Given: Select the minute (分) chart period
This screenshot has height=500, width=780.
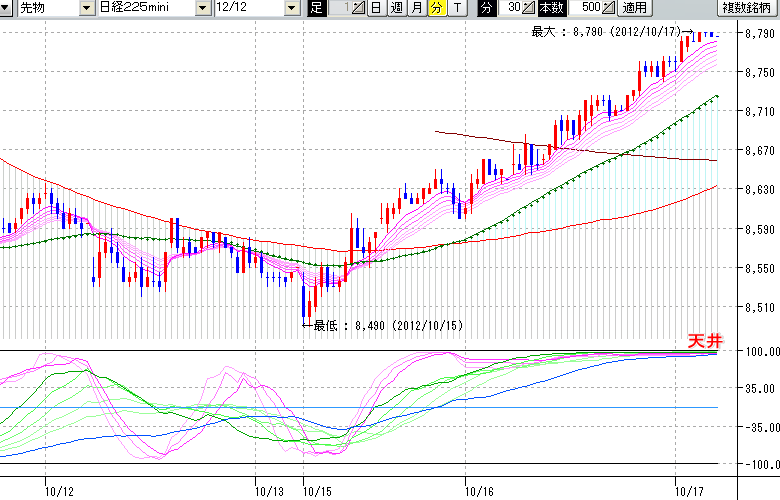Looking at the screenshot, I should (436, 8).
